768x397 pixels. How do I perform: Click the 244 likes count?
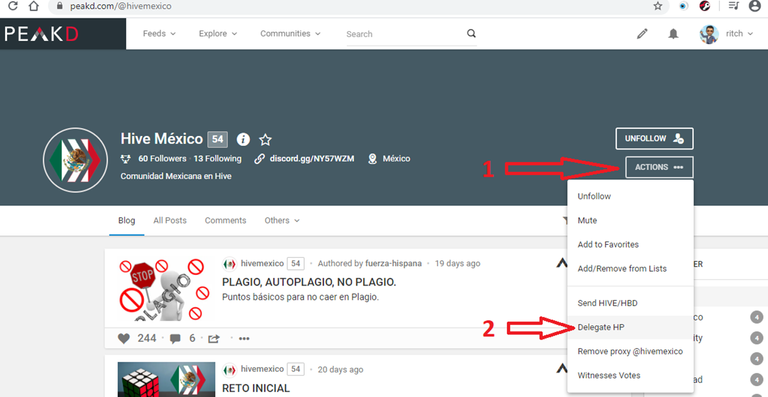147,338
